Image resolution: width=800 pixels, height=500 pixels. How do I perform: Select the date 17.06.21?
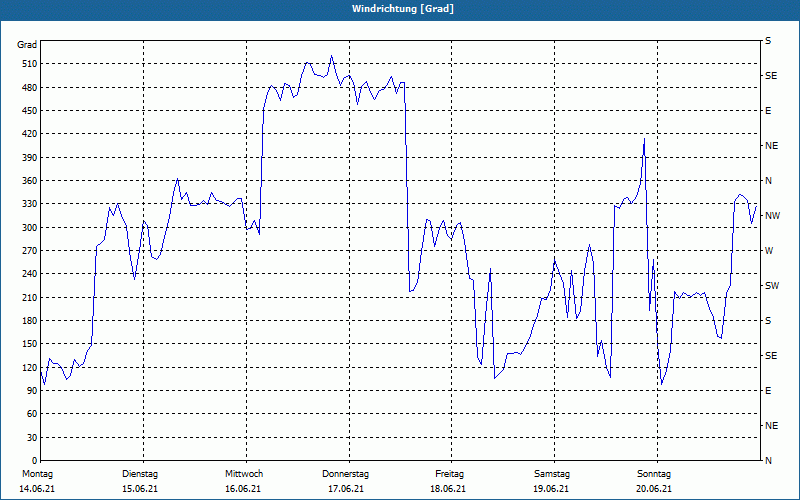346,489
